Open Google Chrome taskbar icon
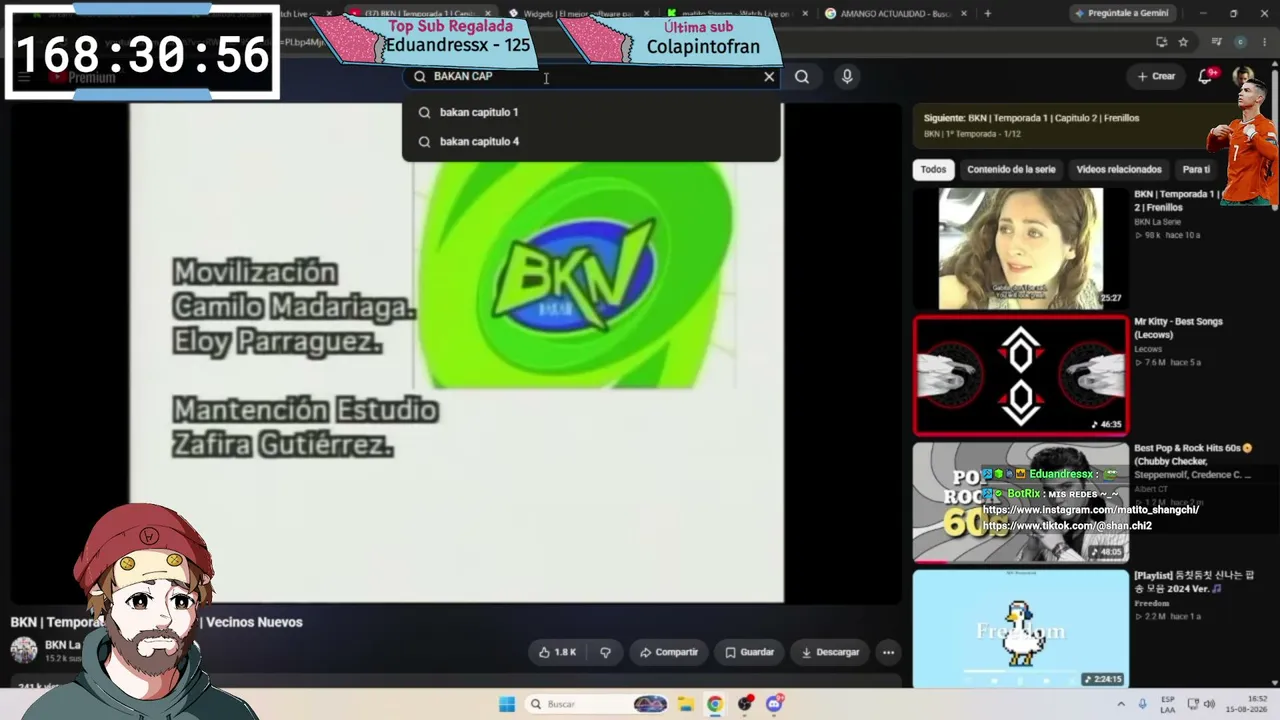1280x720 pixels. pos(715,704)
